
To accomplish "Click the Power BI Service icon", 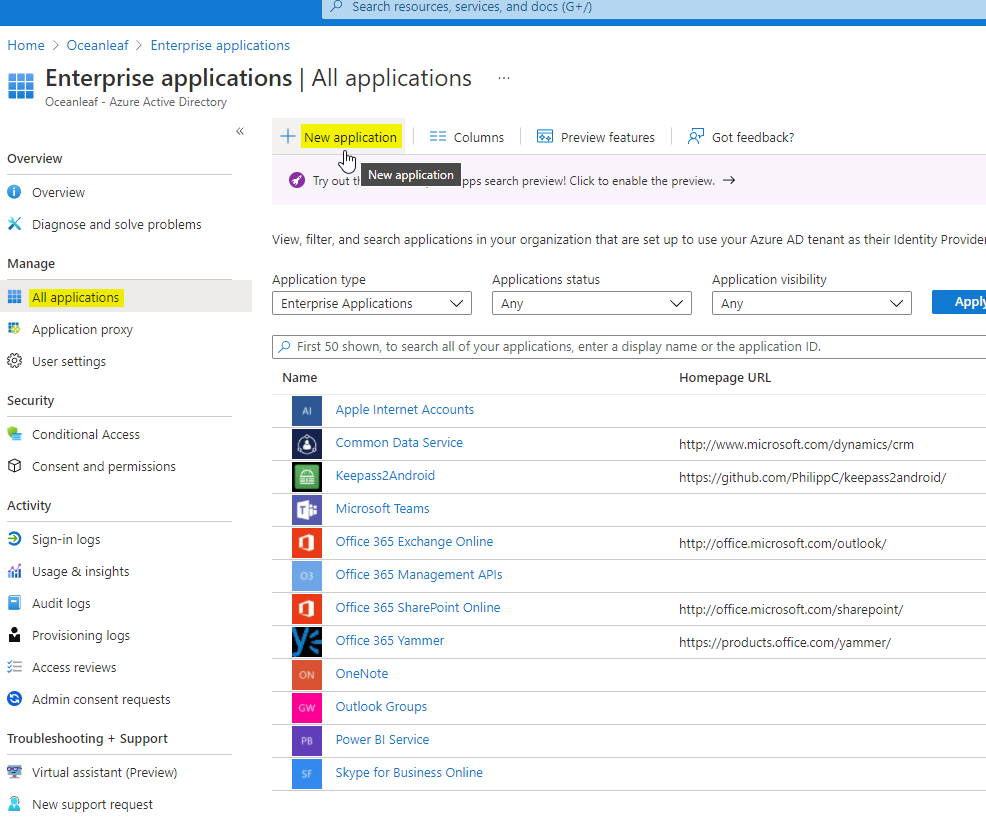I will [x=306, y=741].
